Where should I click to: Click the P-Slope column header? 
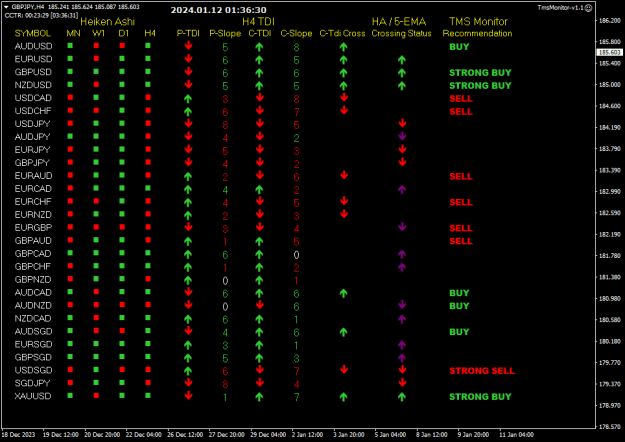[x=225, y=34]
